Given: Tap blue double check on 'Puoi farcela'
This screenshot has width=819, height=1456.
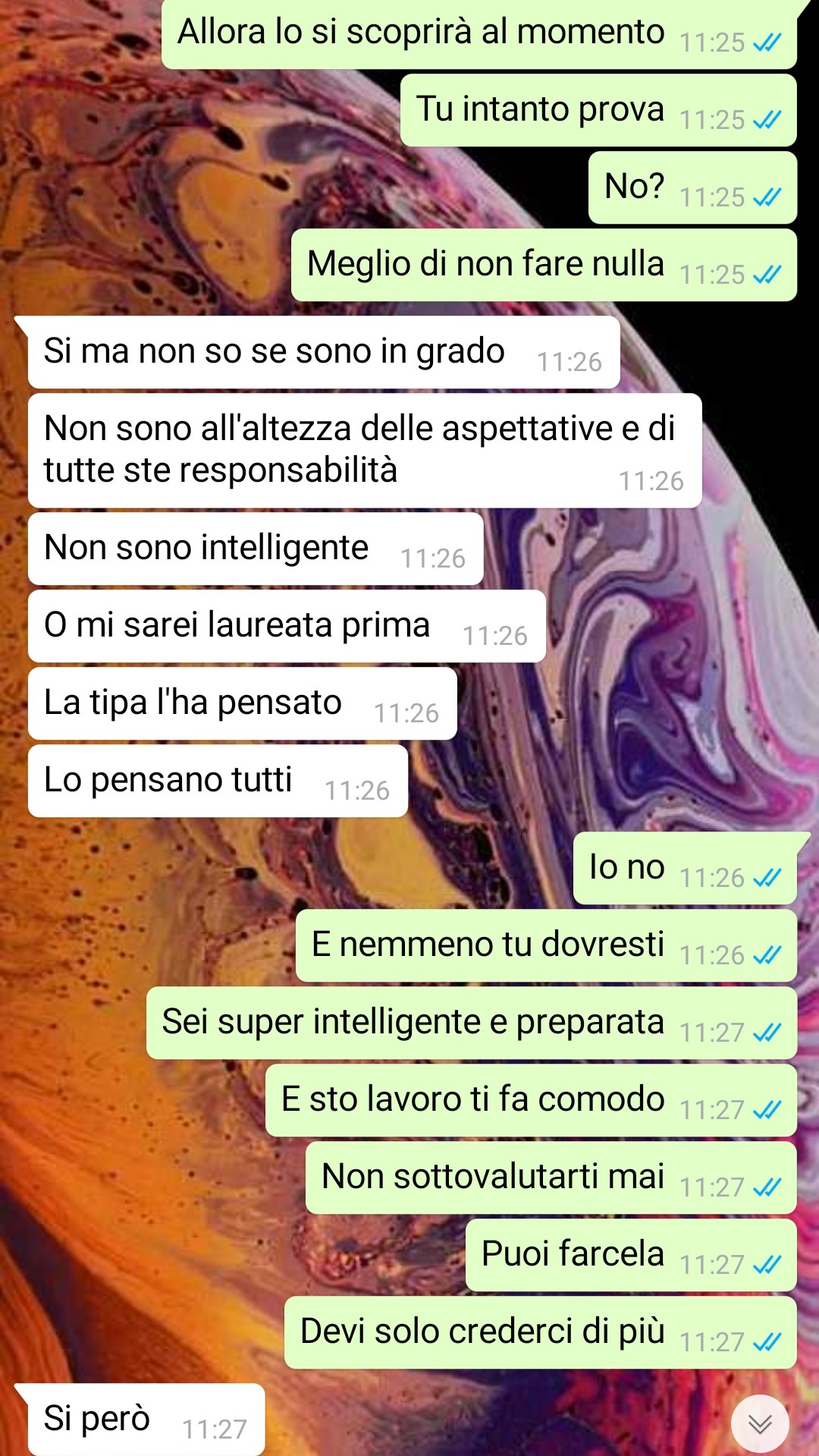Looking at the screenshot, I should click(x=767, y=1266).
